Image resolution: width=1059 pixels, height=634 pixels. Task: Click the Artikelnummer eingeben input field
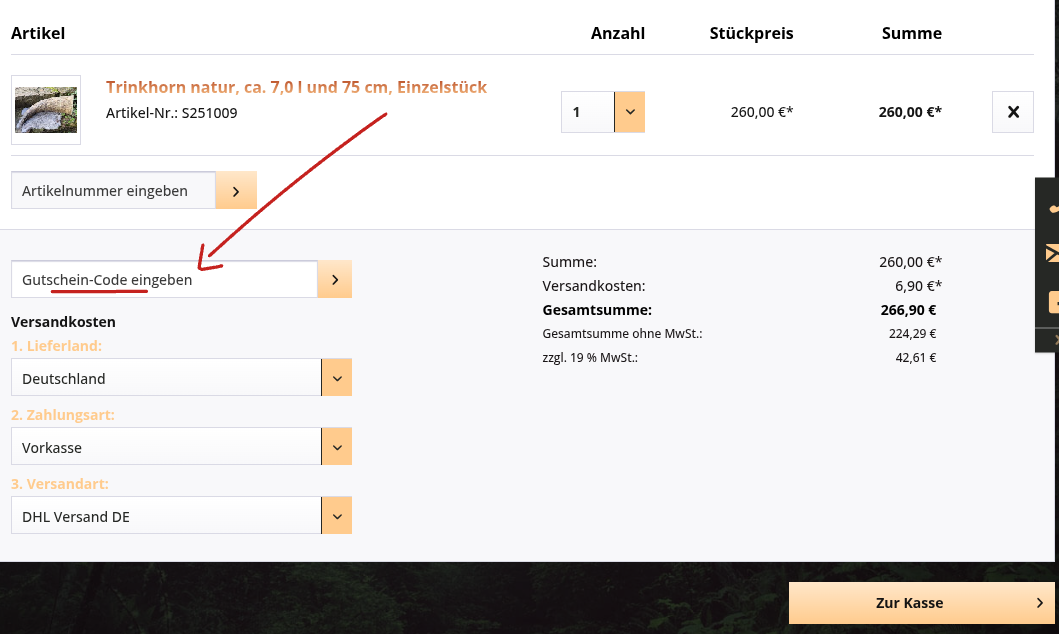coord(112,189)
